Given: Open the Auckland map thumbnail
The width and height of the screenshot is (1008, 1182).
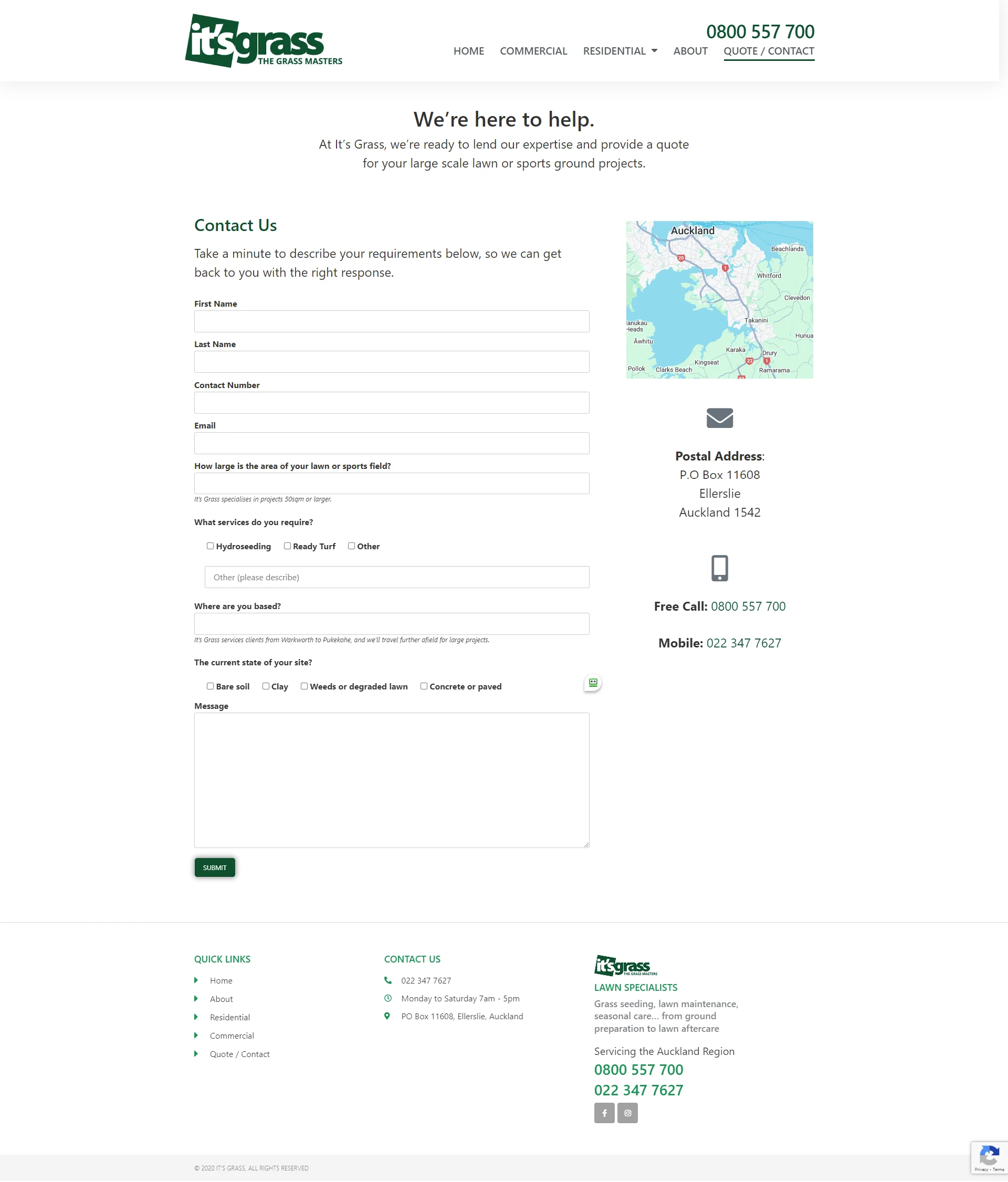Looking at the screenshot, I should click(719, 299).
